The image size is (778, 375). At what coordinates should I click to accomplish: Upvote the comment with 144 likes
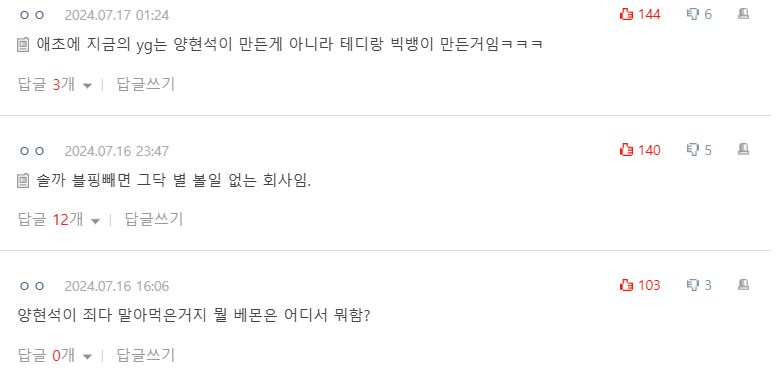coord(641,14)
